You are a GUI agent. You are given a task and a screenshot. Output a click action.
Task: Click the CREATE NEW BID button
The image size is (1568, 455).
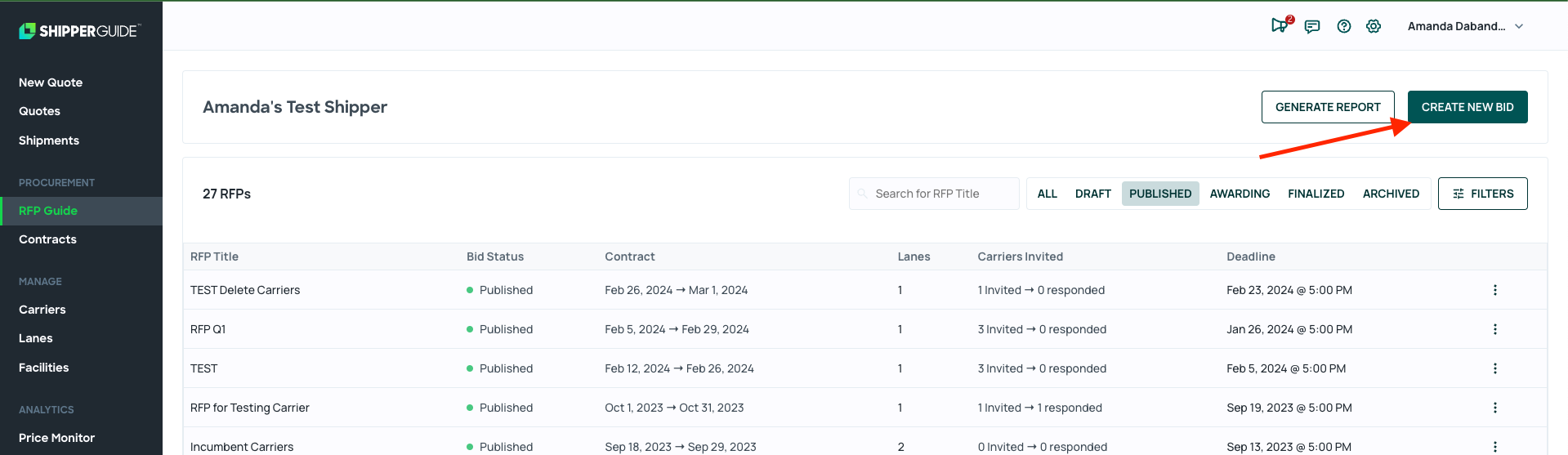[1467, 107]
